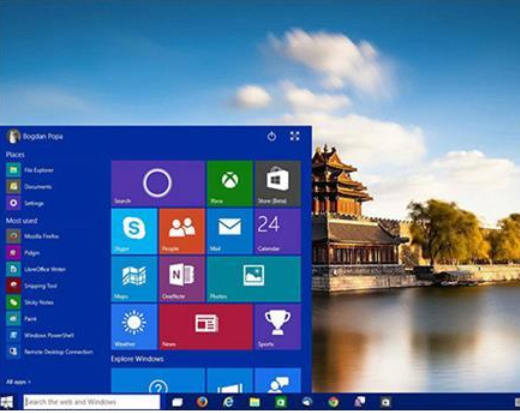
Task: Open the Mail tile
Action: click(x=230, y=231)
